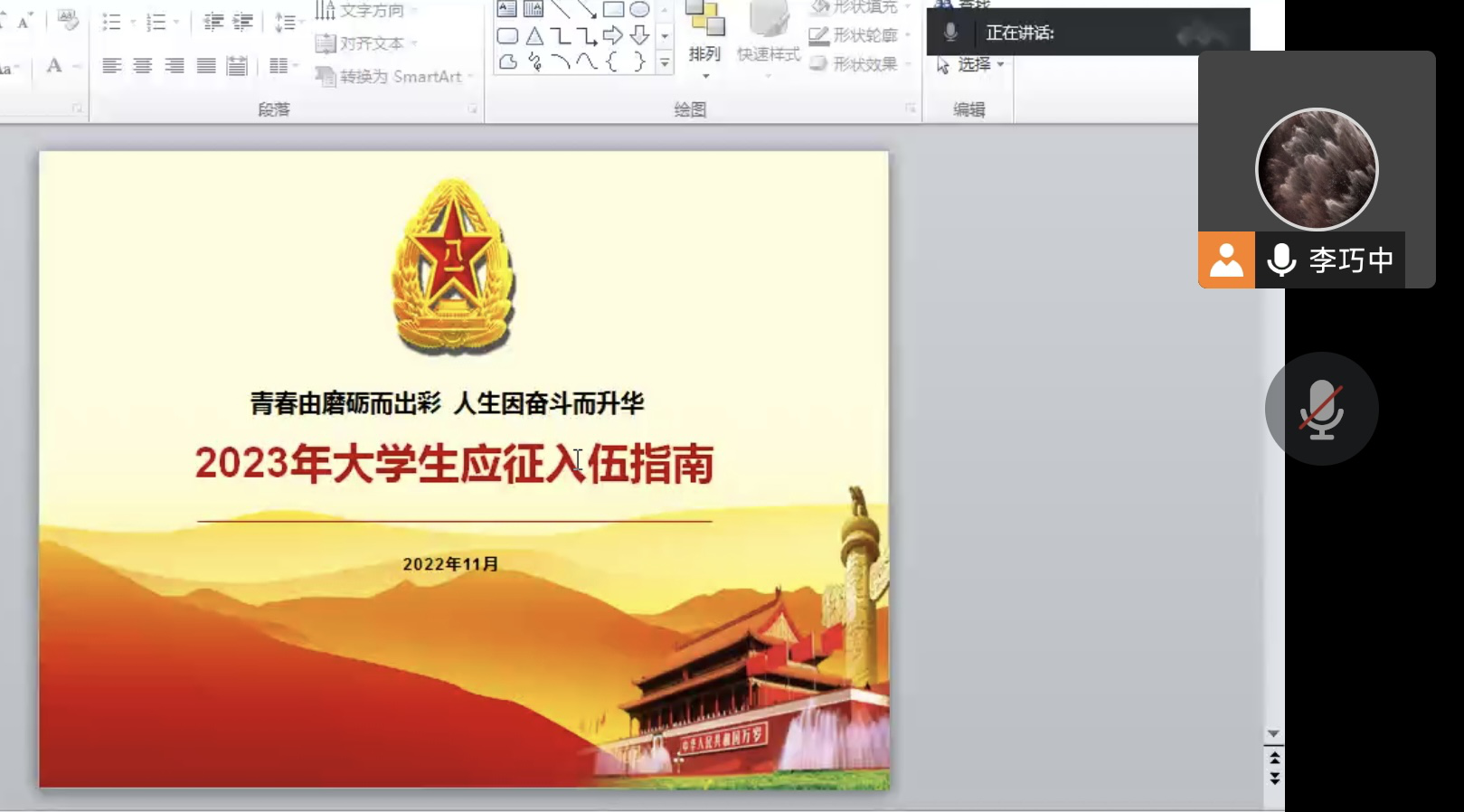Align text to the right
Screen dimensions: 1464x812
coord(174,66)
